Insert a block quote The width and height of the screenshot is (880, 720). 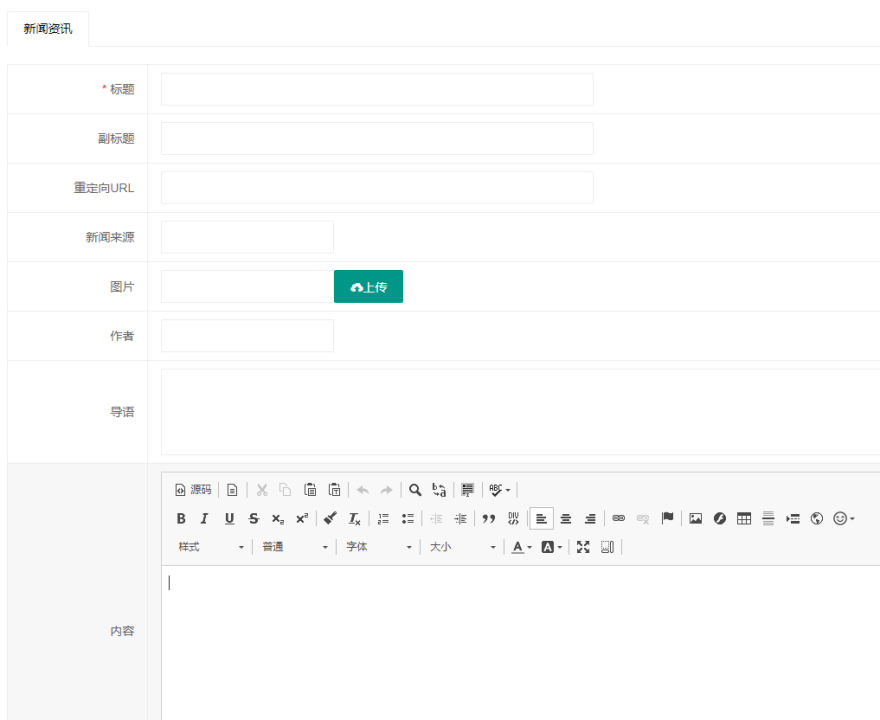click(x=489, y=518)
